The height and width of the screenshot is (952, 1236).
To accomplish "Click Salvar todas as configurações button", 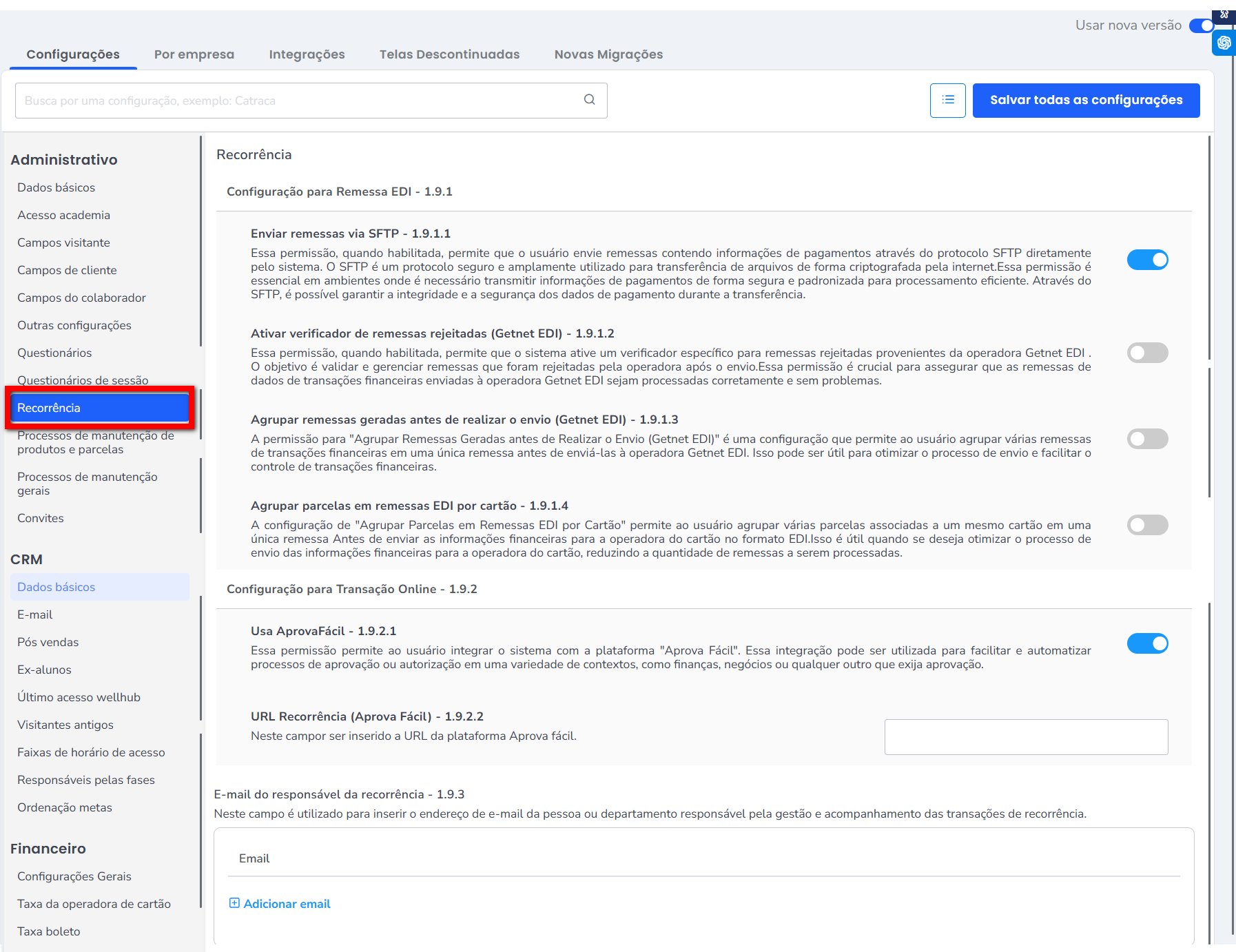I will click(x=1086, y=101).
